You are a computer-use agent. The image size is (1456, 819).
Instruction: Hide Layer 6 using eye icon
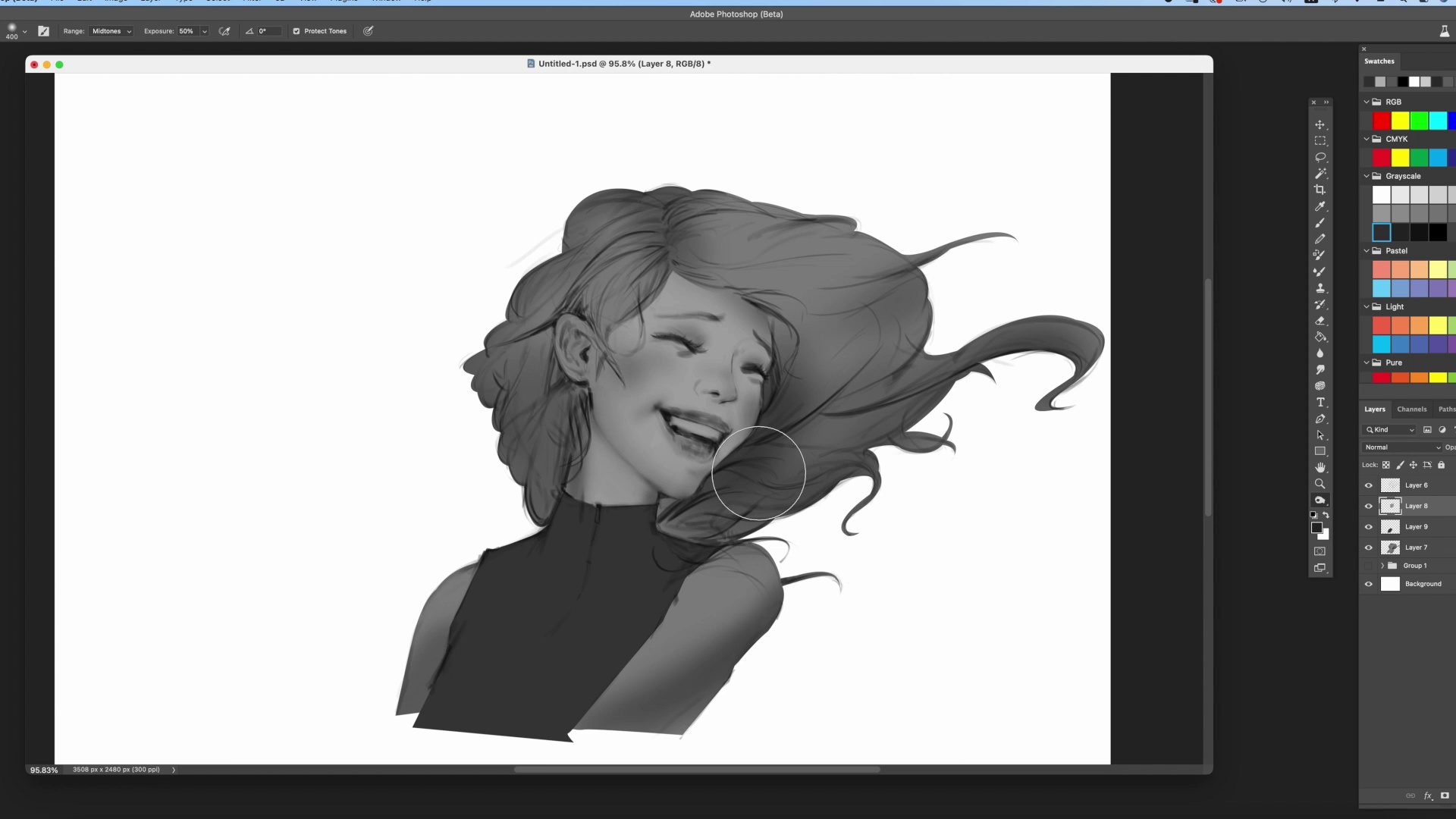coord(1369,485)
